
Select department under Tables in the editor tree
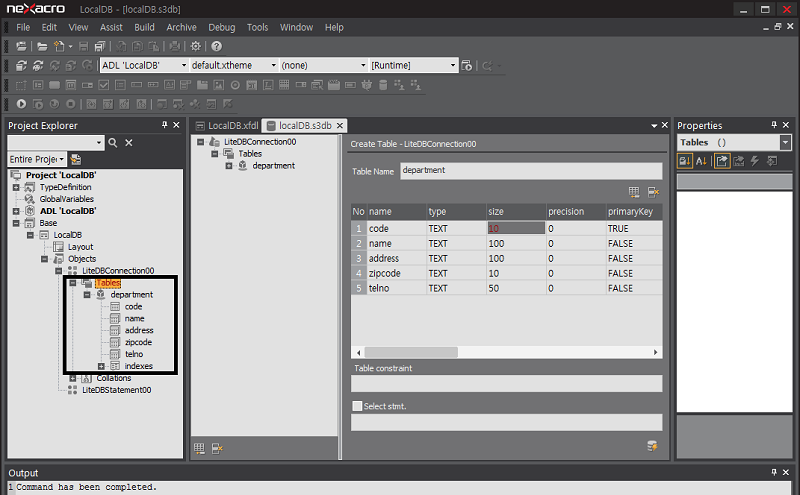[273, 166]
